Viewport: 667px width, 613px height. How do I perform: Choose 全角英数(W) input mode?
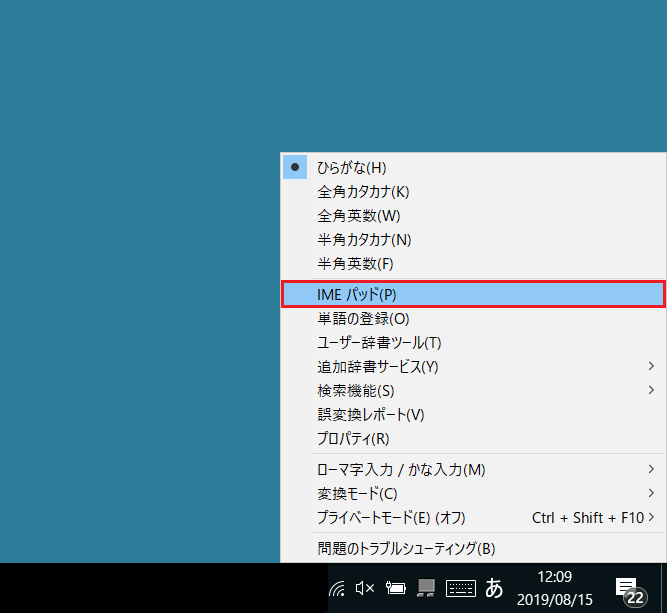473,216
